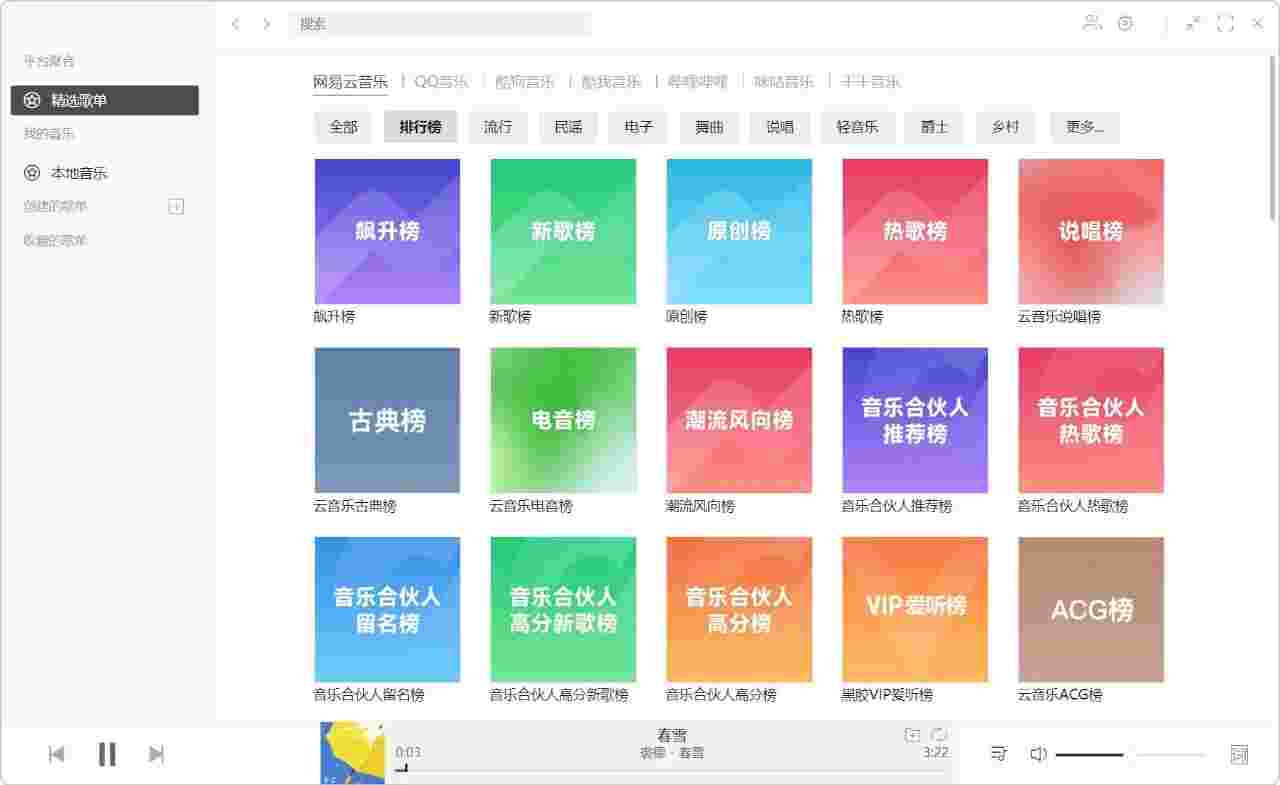Add current song to playlist icon
The width and height of the screenshot is (1280, 785).
click(912, 735)
